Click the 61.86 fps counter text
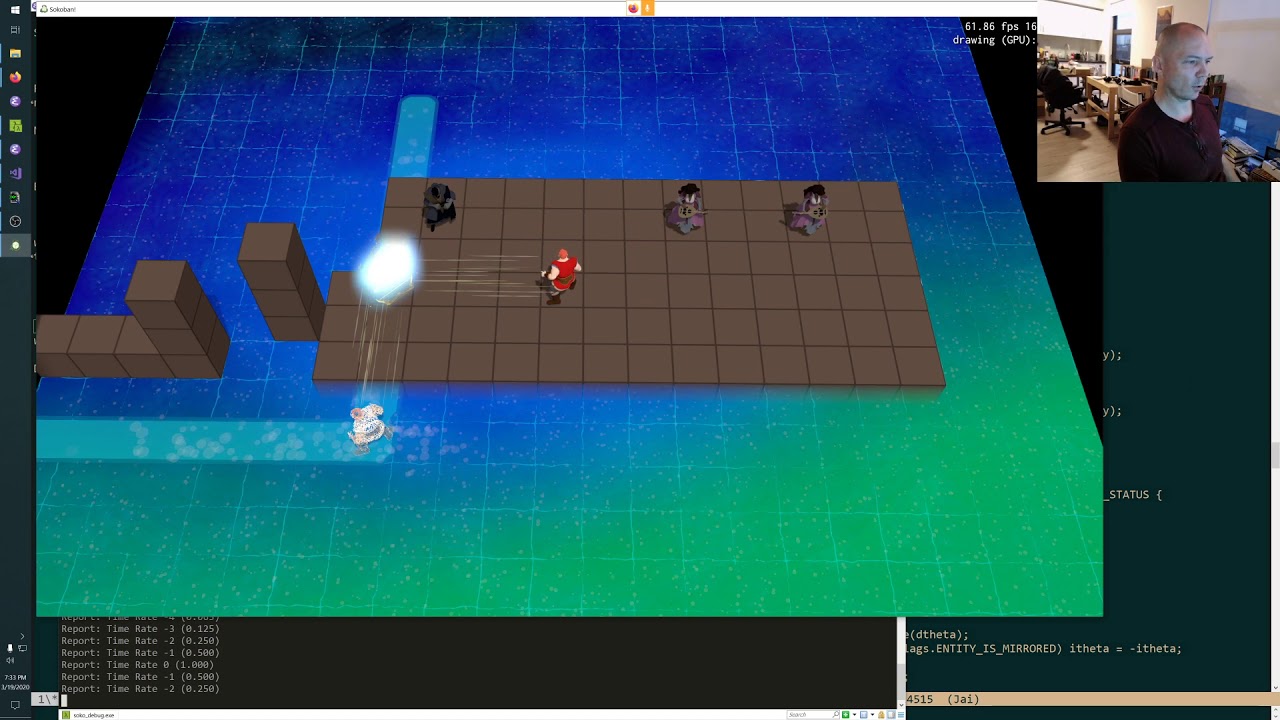 coord(1000,26)
